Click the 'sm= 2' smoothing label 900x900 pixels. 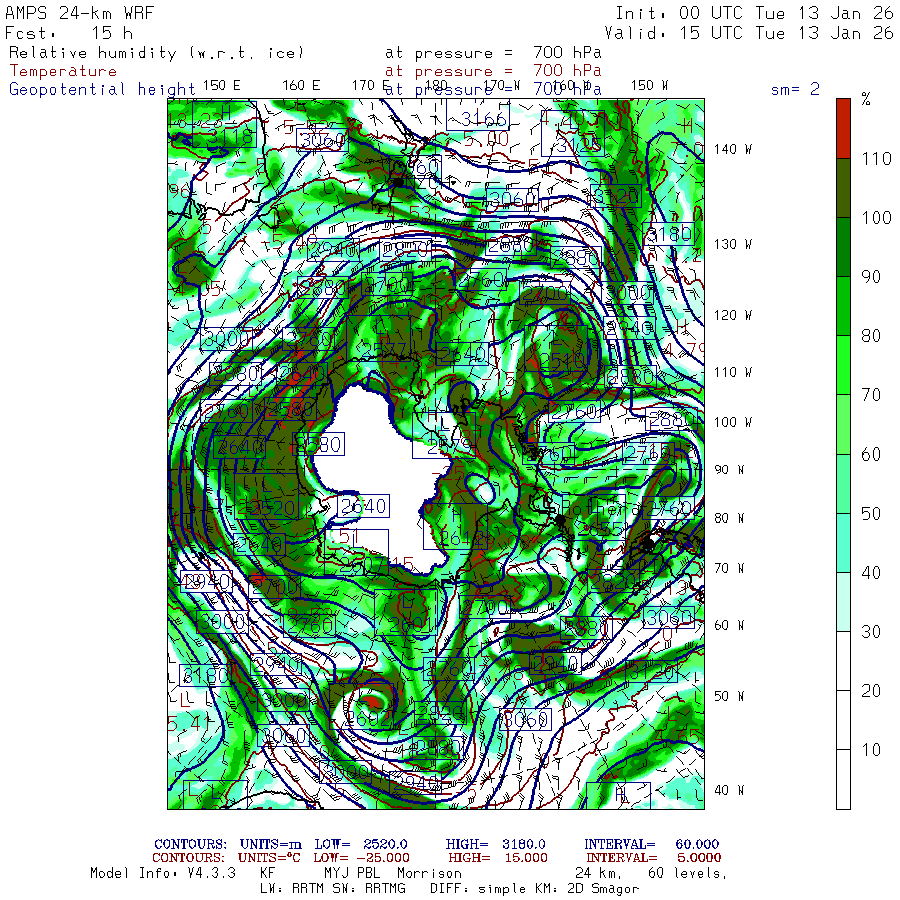(795, 89)
